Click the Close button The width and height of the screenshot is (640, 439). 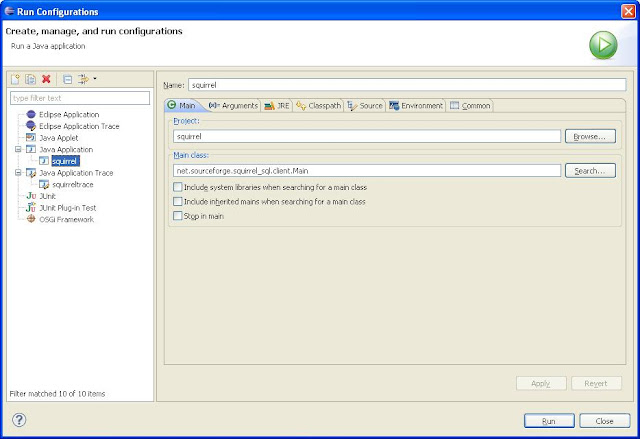tap(604, 421)
